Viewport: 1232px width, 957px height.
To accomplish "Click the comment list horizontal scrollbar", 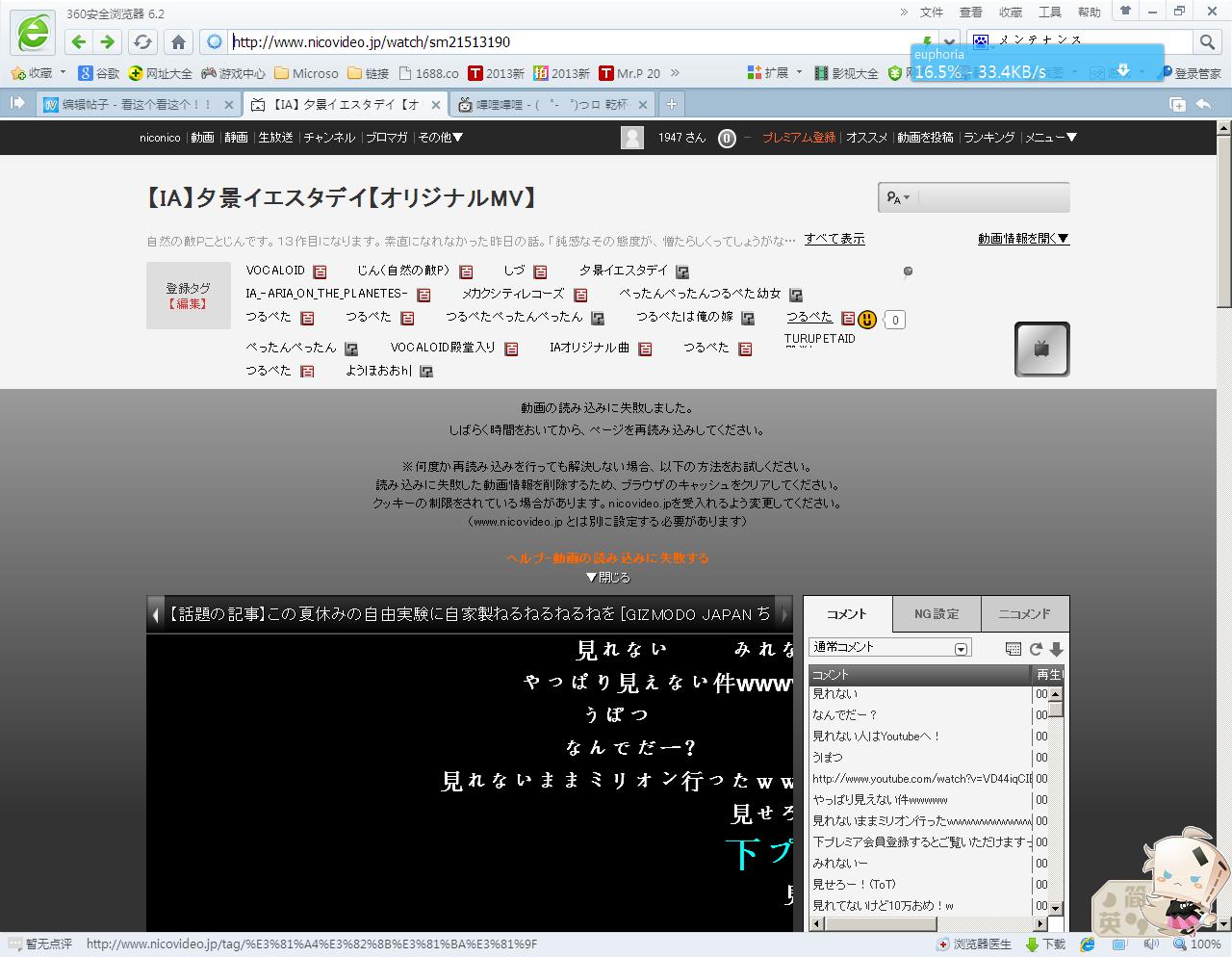I will pos(929,924).
